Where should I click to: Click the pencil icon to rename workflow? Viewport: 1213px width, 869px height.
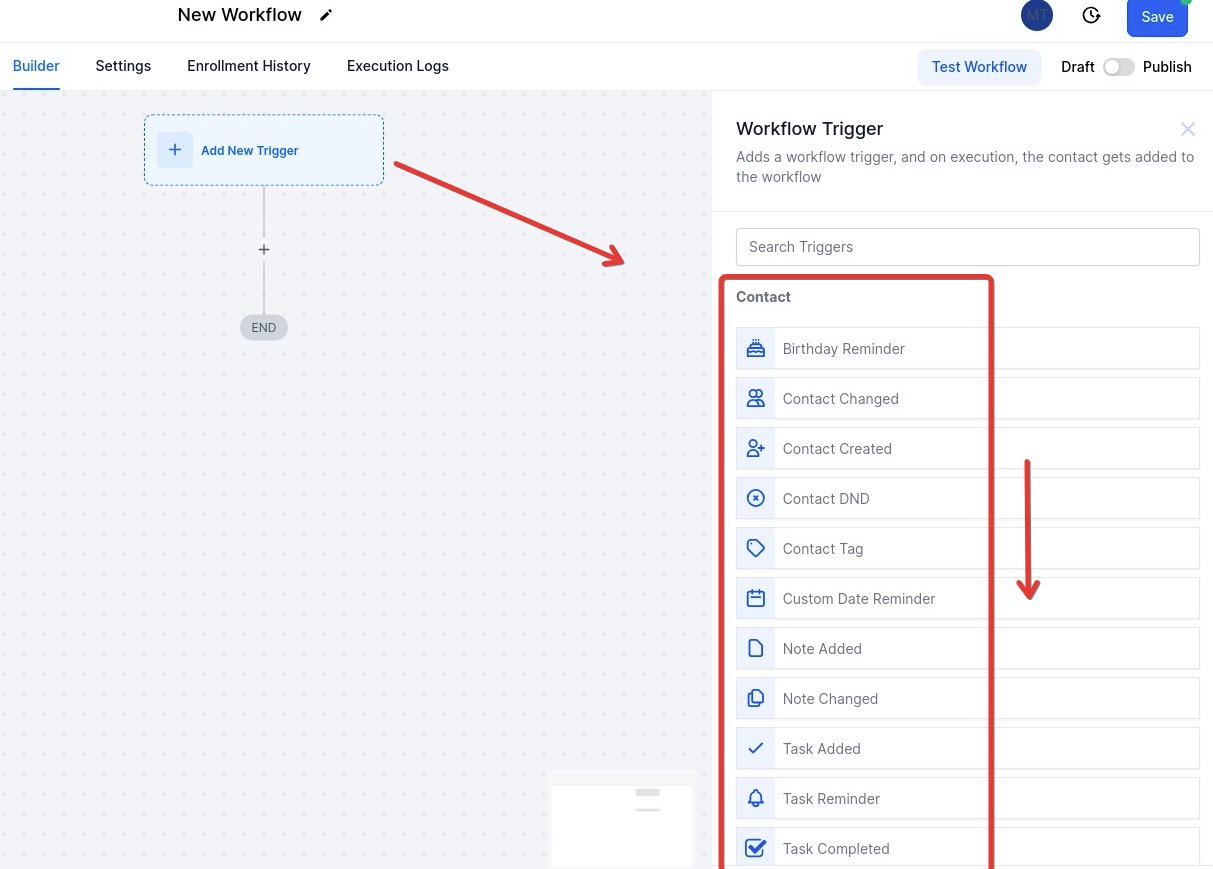pyautogui.click(x=326, y=15)
